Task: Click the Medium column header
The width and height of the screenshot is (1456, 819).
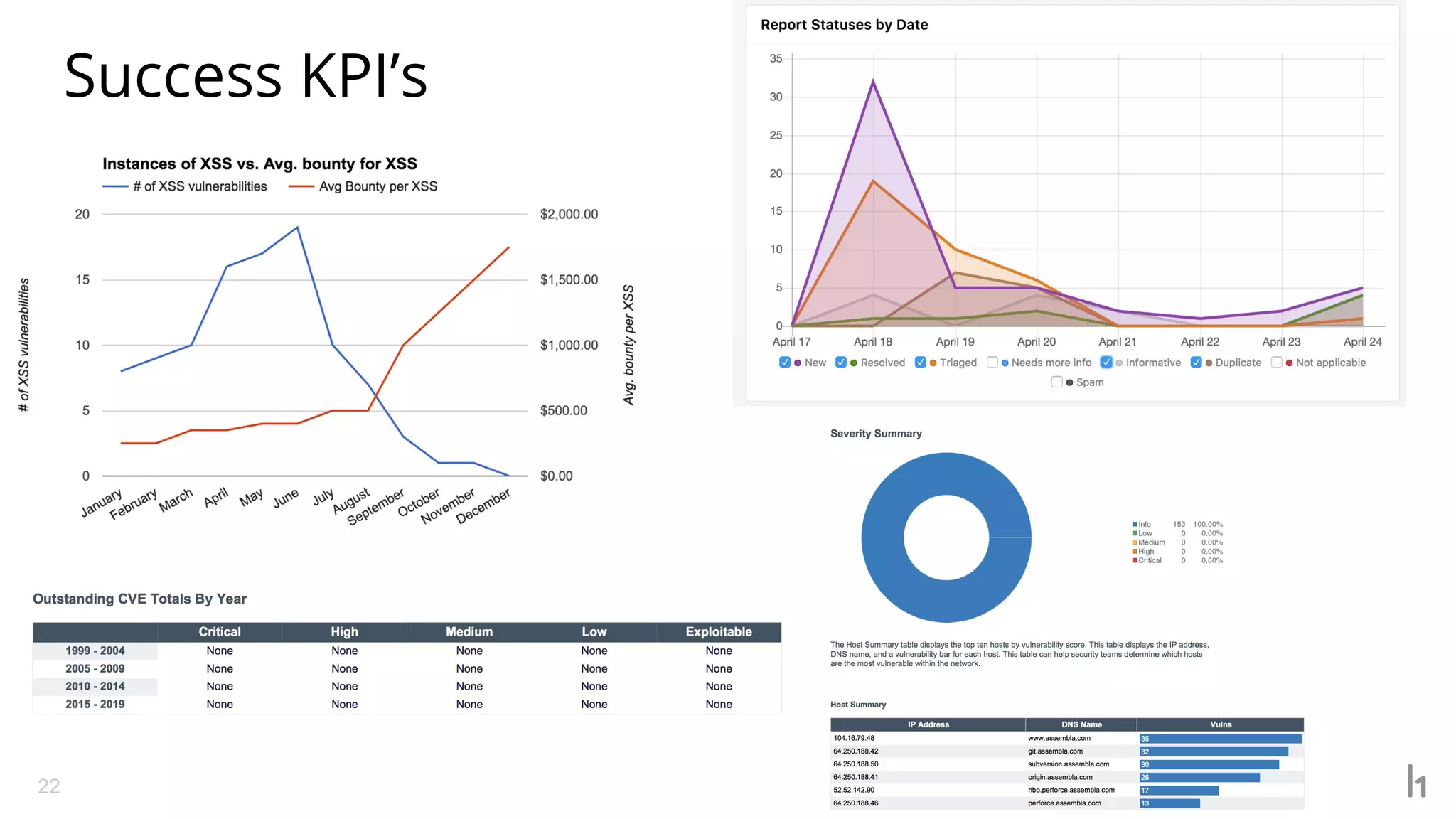Action: click(469, 632)
